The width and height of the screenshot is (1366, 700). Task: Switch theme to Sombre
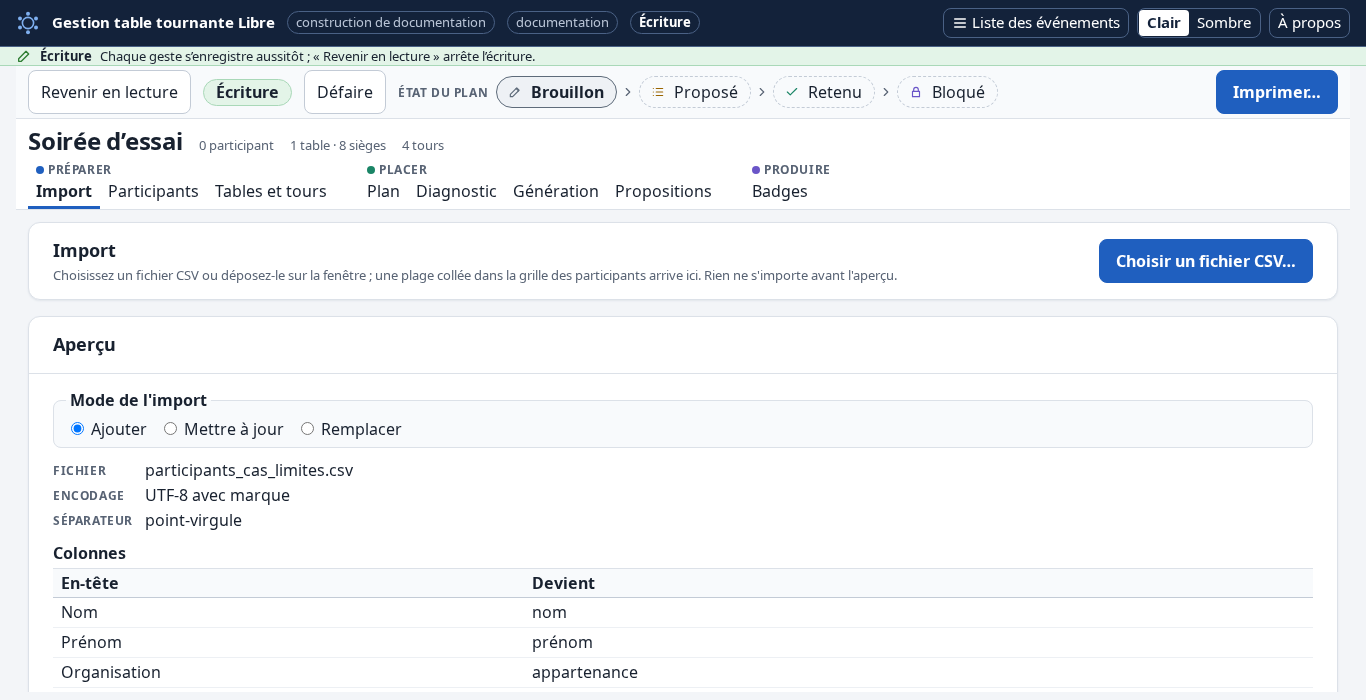point(1224,22)
